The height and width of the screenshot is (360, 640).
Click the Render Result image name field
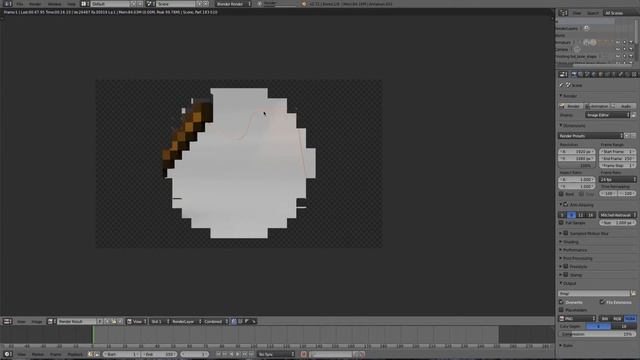click(78, 322)
